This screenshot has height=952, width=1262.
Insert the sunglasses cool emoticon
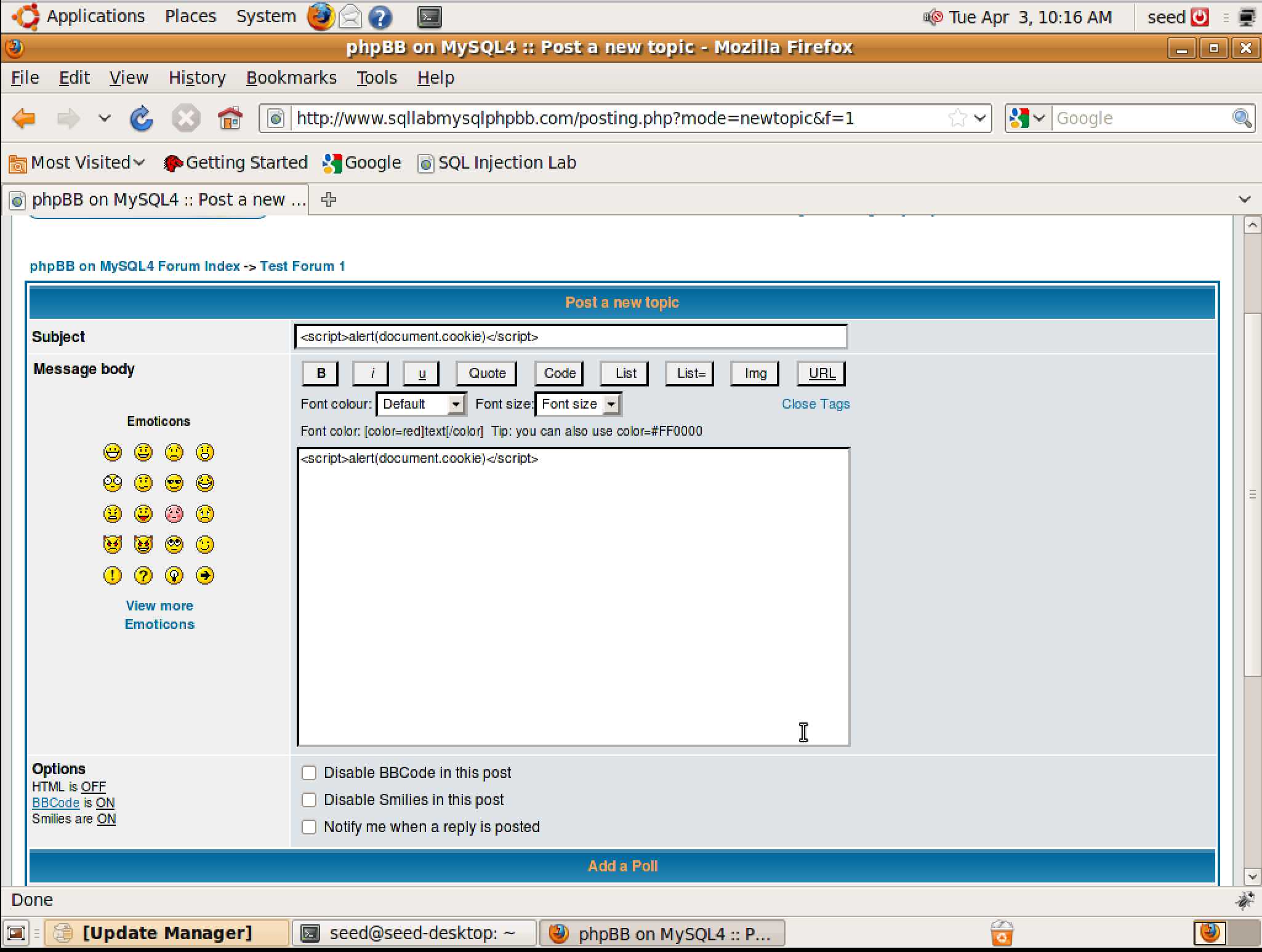174,483
